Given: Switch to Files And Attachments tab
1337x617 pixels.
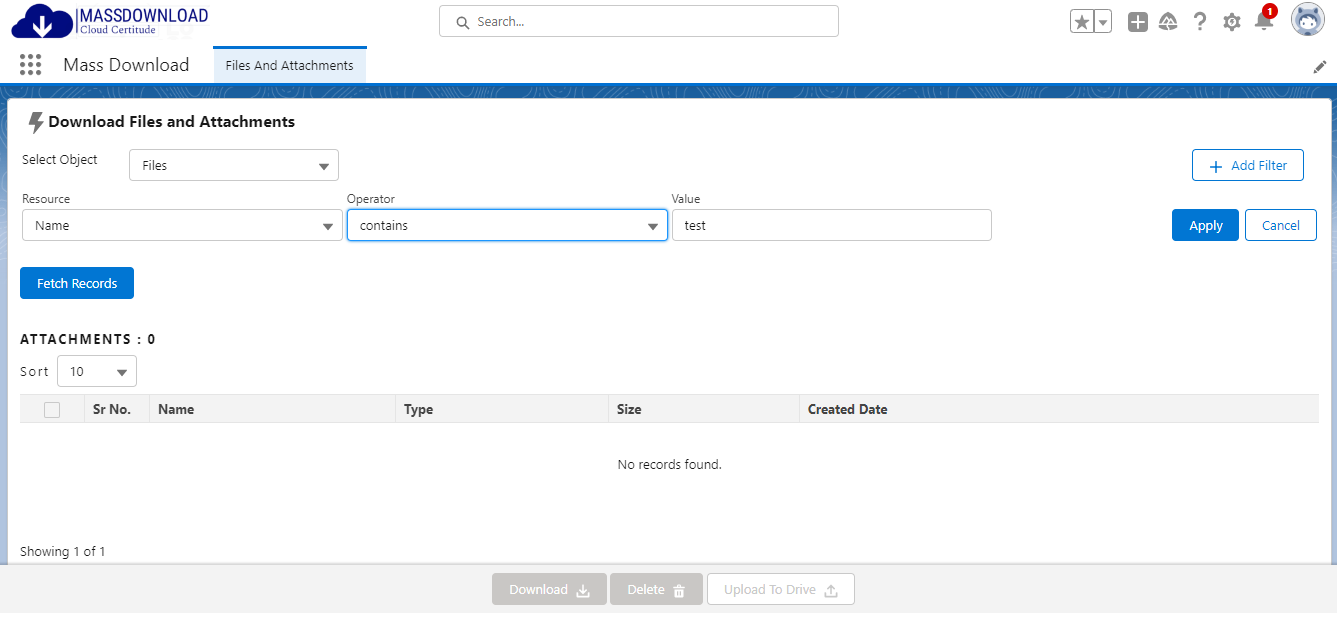Looking at the screenshot, I should coord(289,65).
